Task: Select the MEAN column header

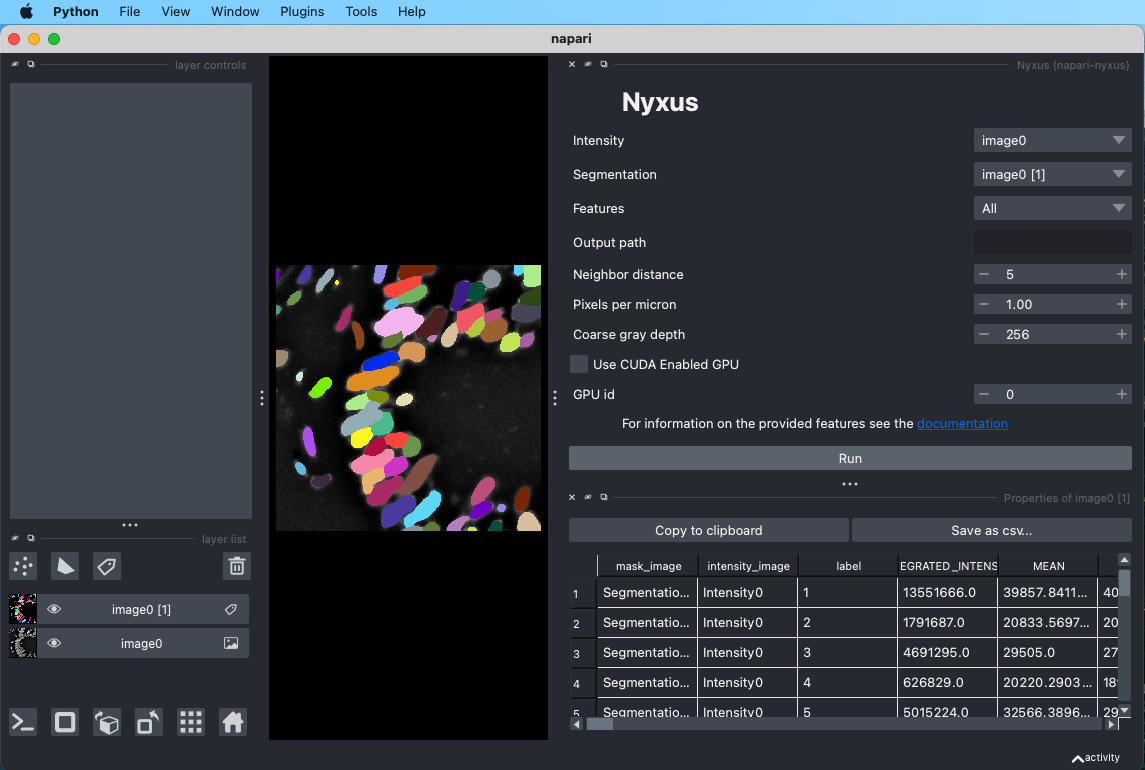Action: tap(1048, 566)
